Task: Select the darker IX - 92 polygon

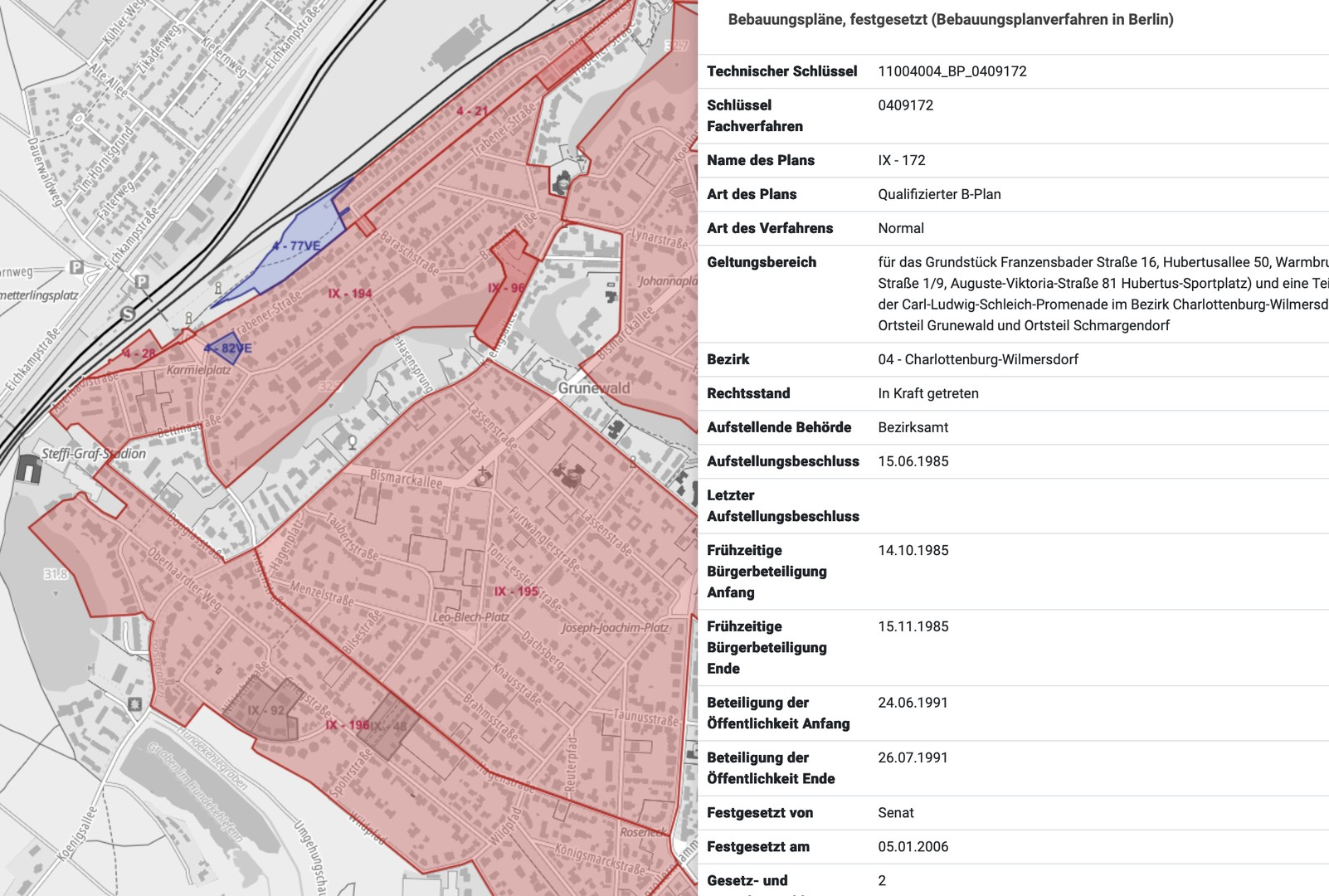Action: (265, 709)
